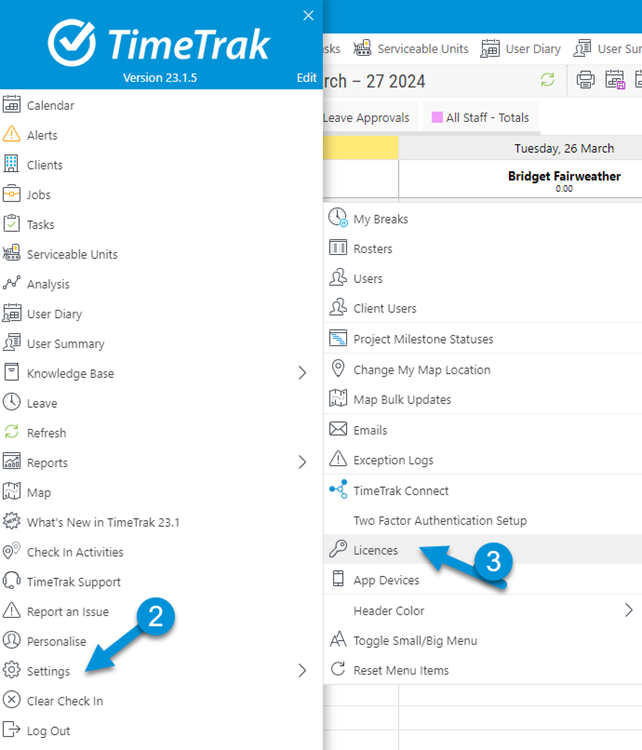Toggle Small/Big Menu option
This screenshot has width=642, height=750.
point(414,640)
